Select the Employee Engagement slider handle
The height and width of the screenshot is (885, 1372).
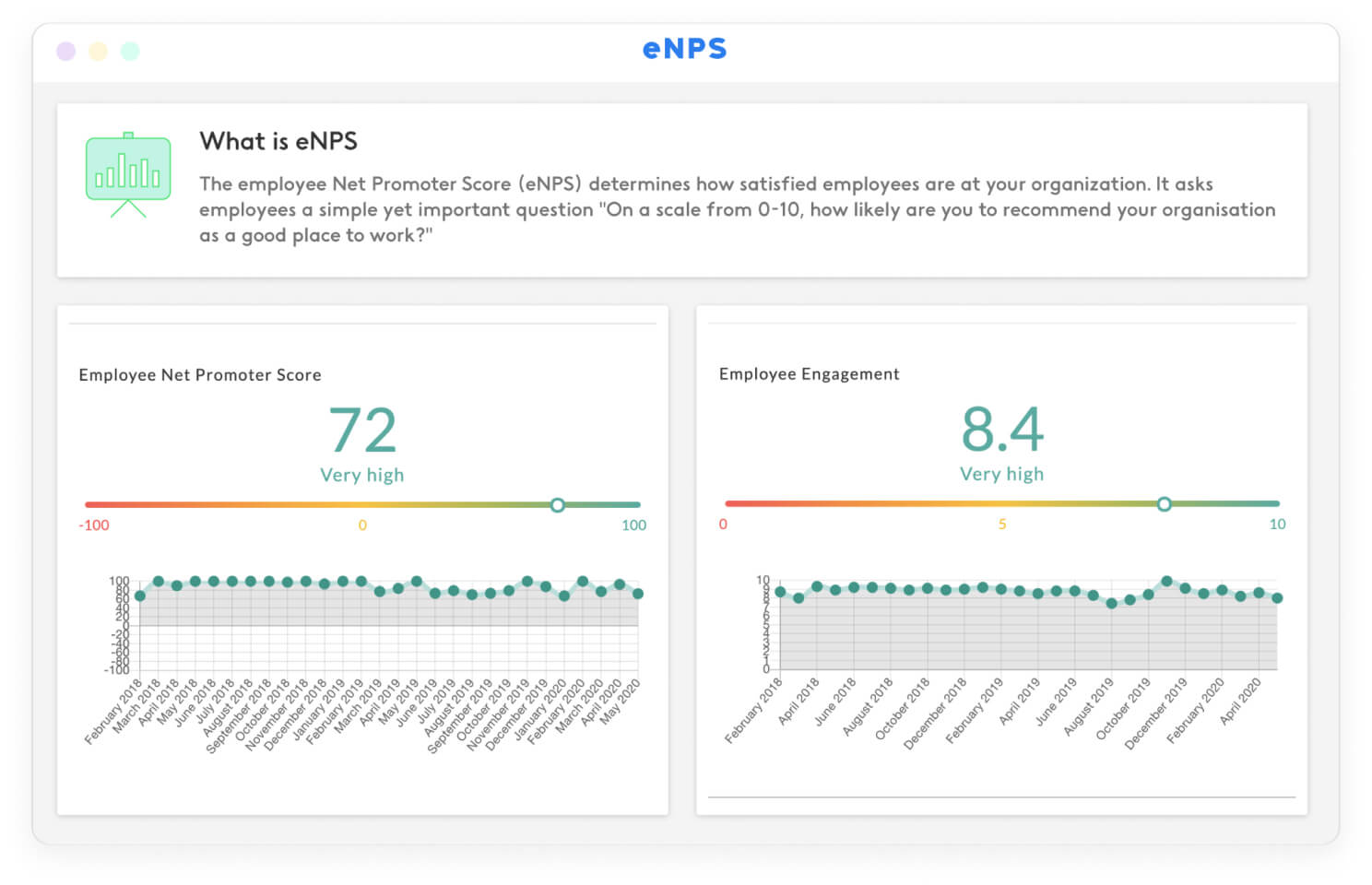coord(1164,504)
